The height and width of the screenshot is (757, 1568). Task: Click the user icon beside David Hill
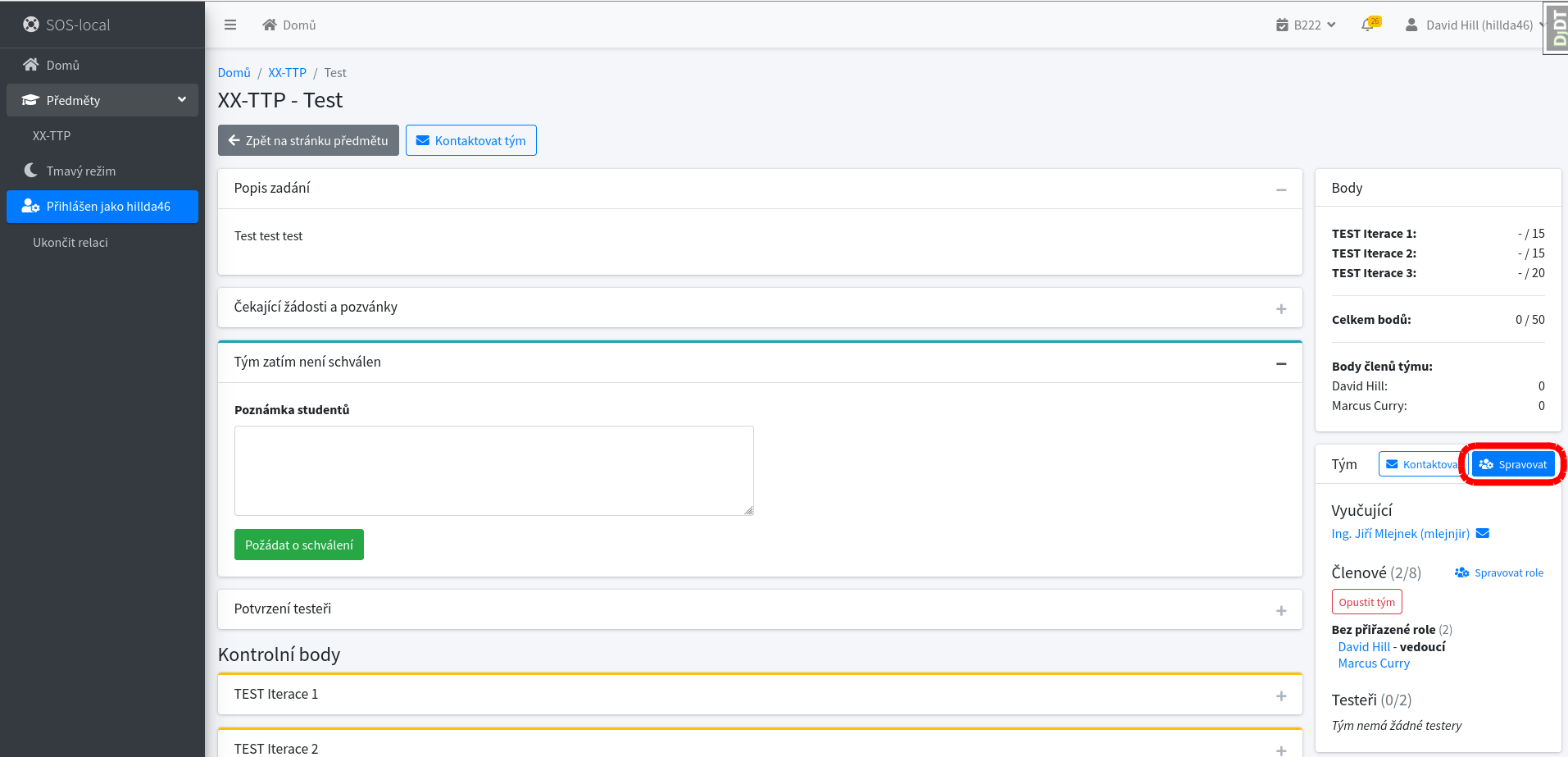[x=1411, y=25]
